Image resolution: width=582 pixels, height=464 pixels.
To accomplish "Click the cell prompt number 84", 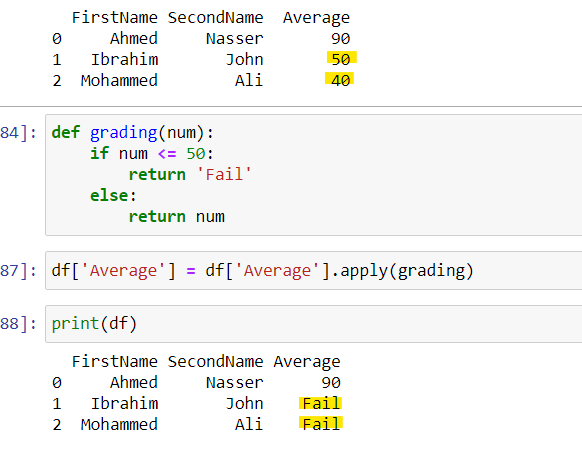I will tap(18, 133).
